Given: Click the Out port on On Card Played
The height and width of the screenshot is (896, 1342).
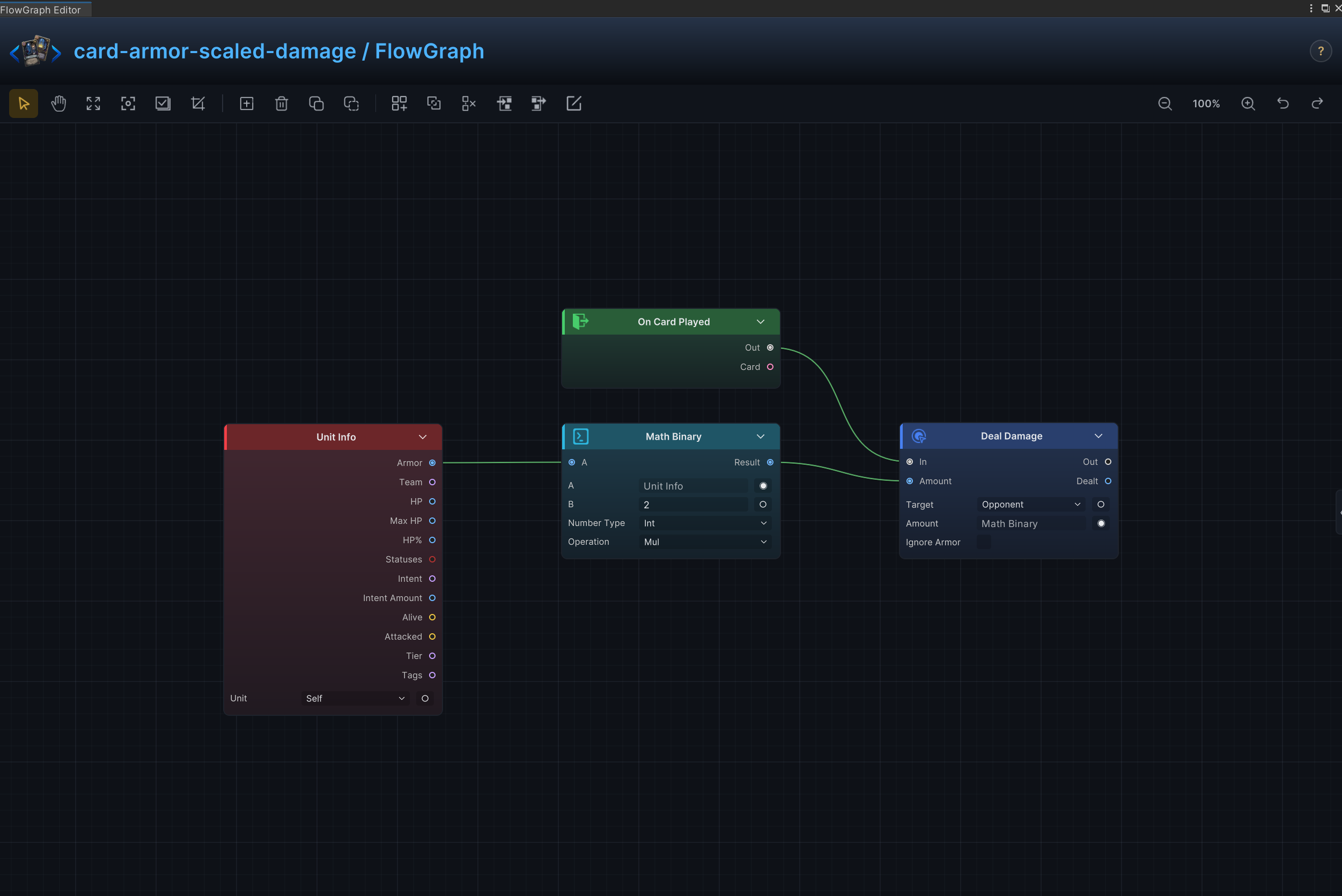Looking at the screenshot, I should click(x=770, y=347).
